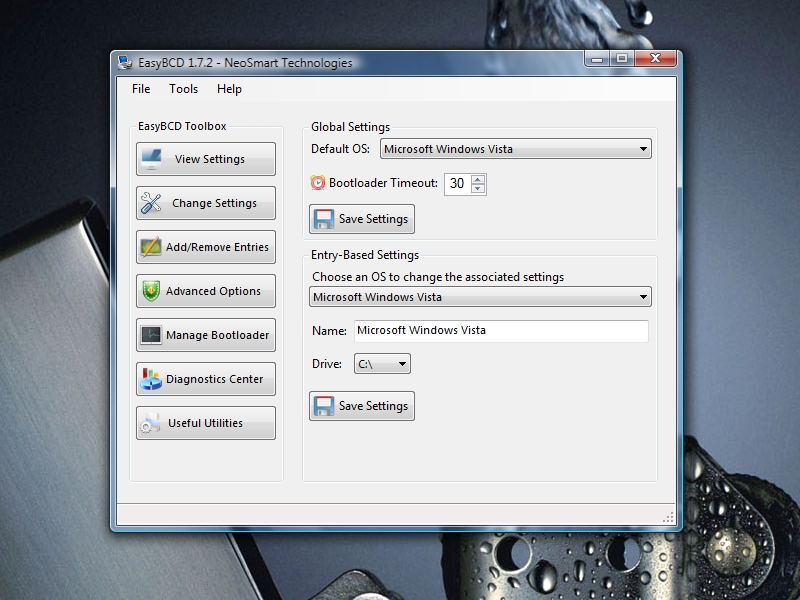Image resolution: width=800 pixels, height=600 pixels.
Task: Open the Tools menu
Action: coord(184,89)
